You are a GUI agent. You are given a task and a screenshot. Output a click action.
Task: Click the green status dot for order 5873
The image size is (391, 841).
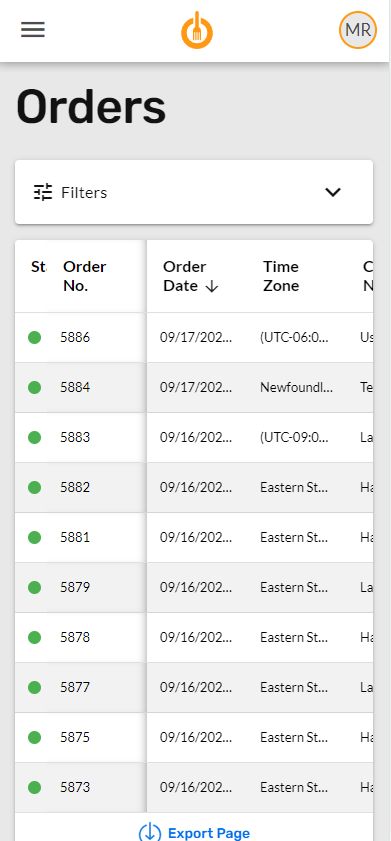coord(34,787)
